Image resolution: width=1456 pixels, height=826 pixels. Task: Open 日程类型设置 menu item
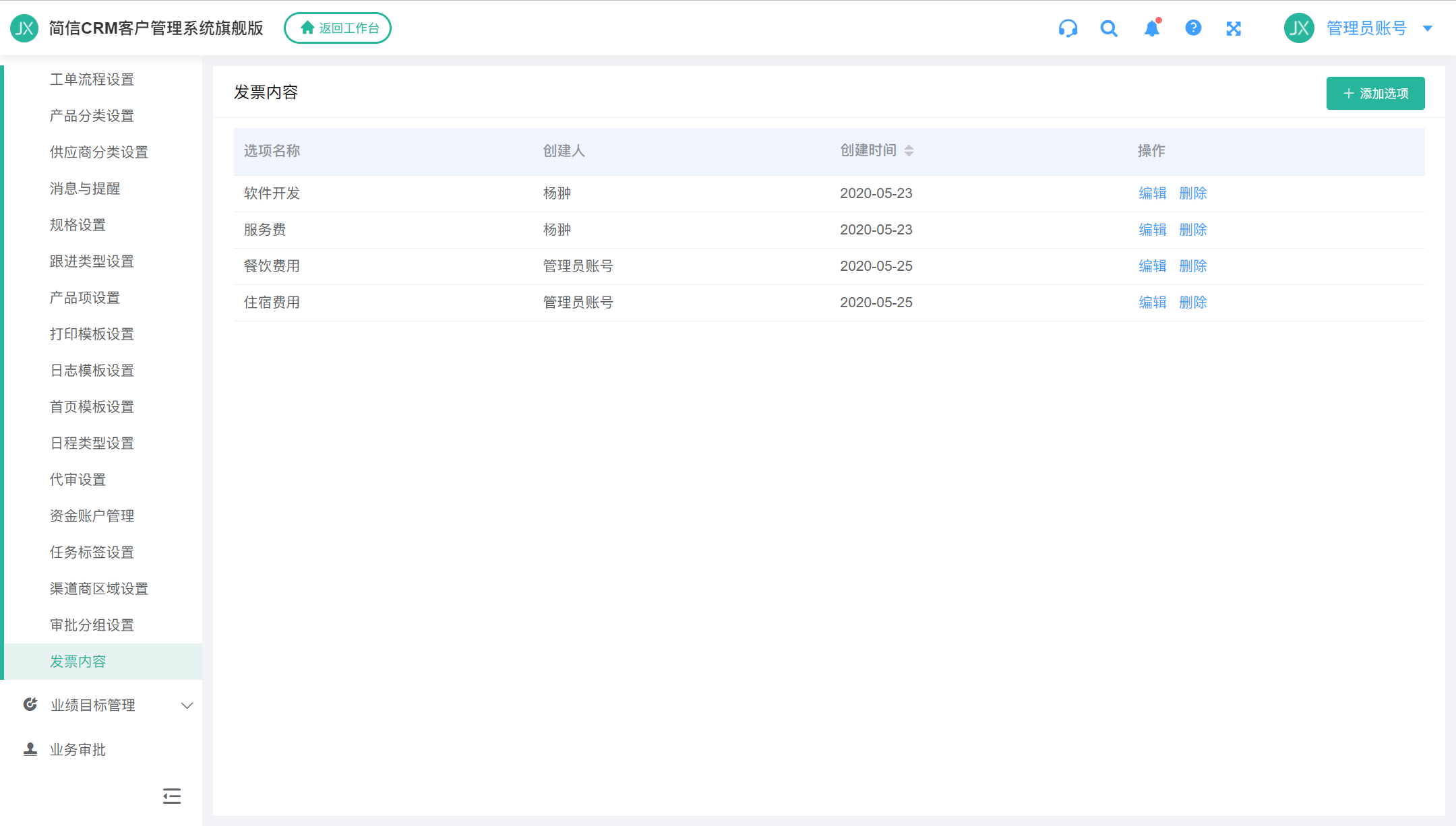(103, 443)
